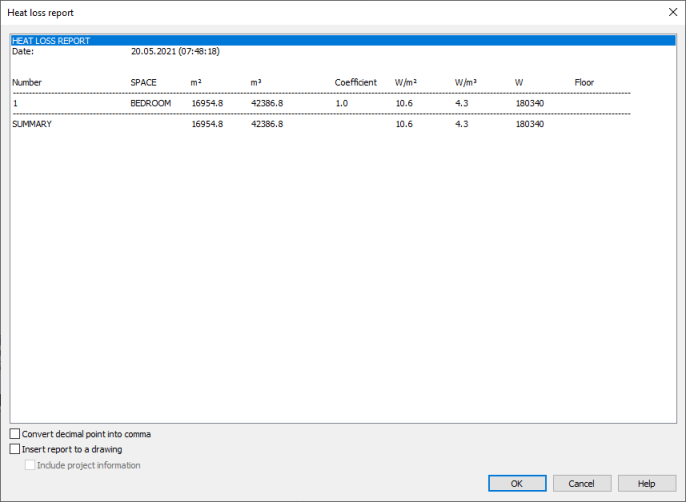Open Help for the heat loss report

pos(646,483)
